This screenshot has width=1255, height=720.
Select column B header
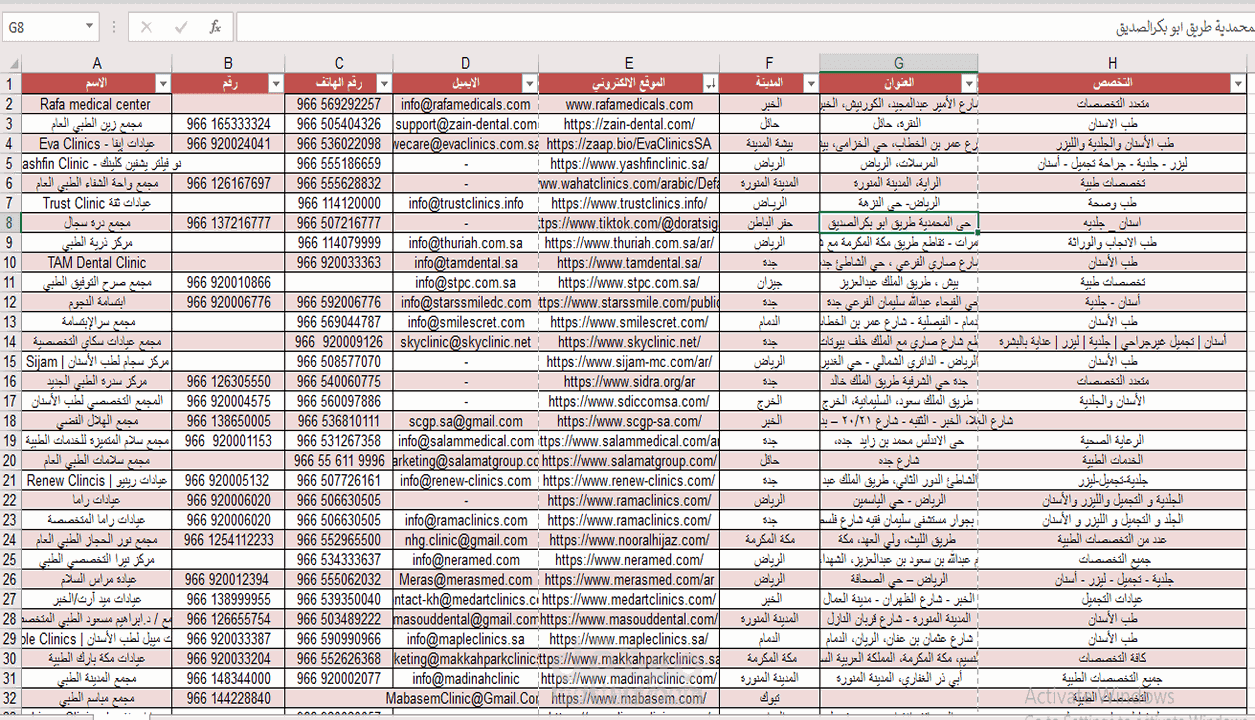[228, 63]
